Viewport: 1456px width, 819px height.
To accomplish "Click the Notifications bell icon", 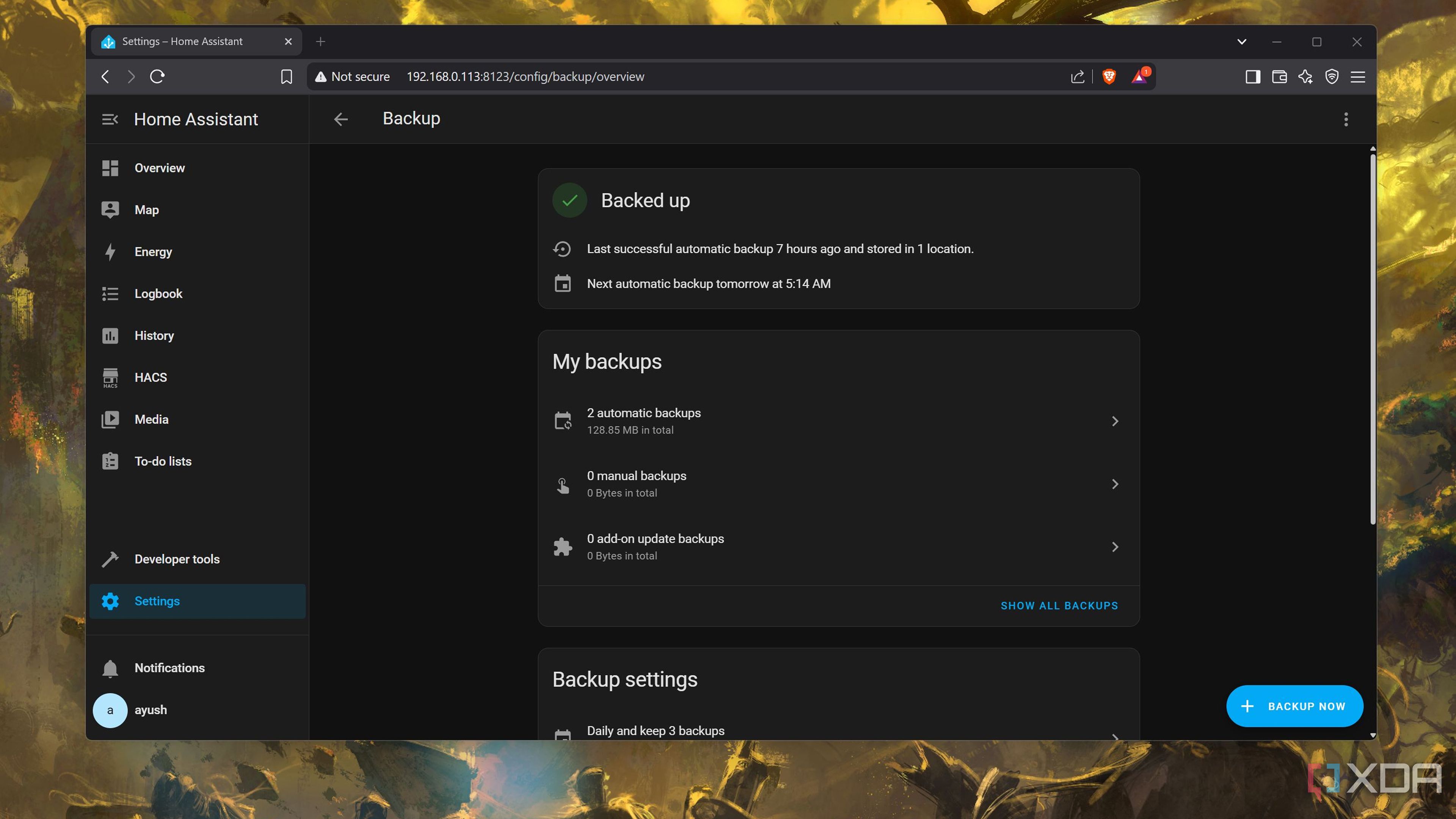I will 110,668.
